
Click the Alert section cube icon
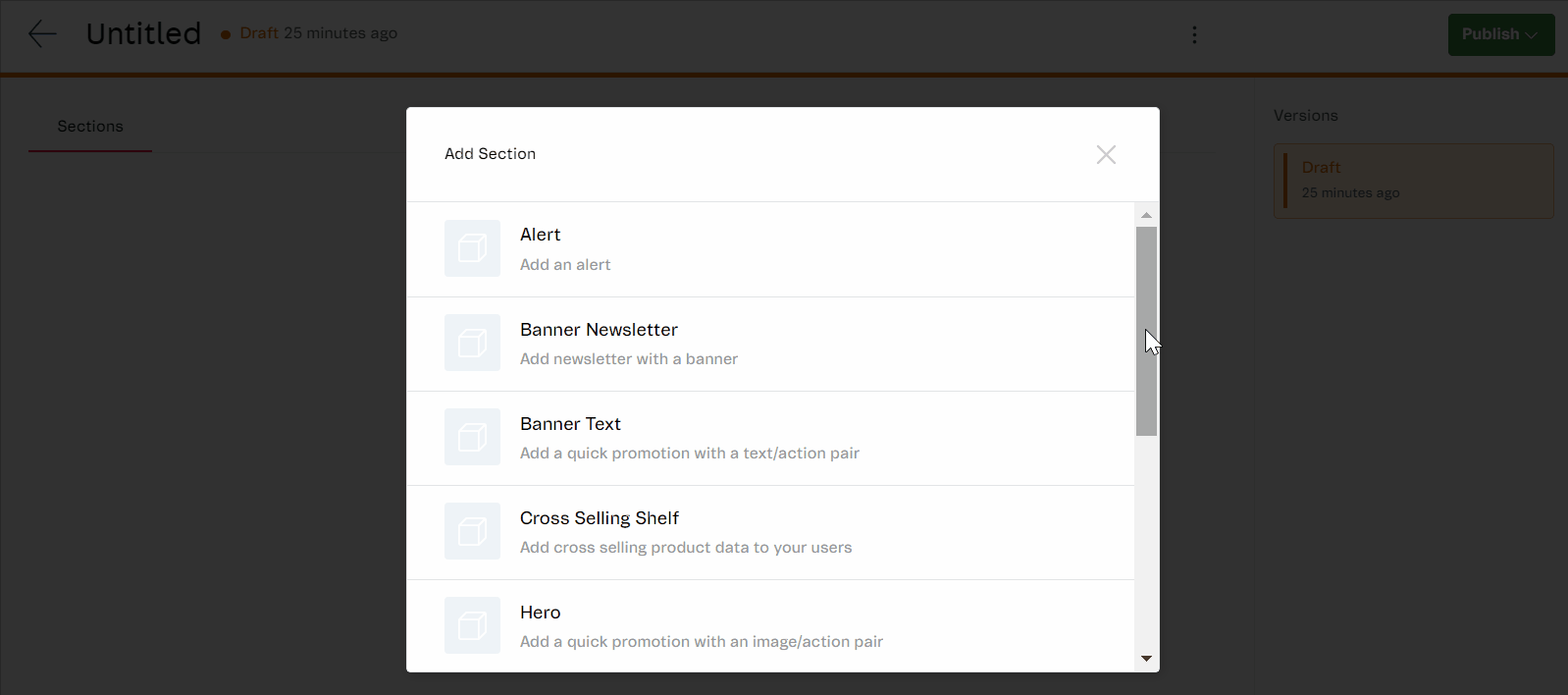point(472,248)
